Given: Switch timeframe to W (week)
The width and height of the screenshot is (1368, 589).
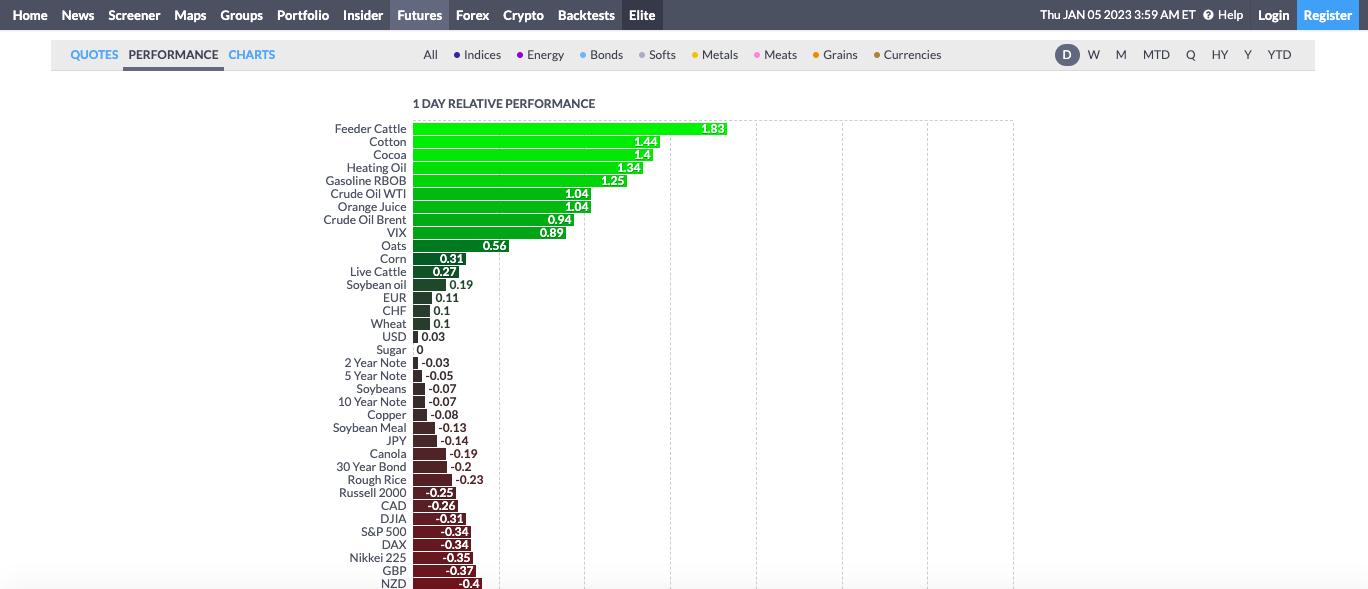Looking at the screenshot, I should point(1094,55).
